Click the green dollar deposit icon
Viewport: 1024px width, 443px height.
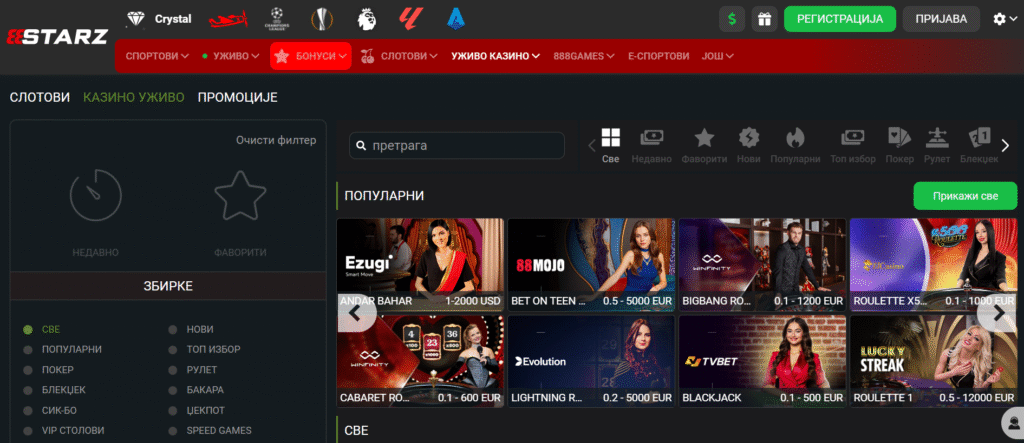tap(732, 19)
